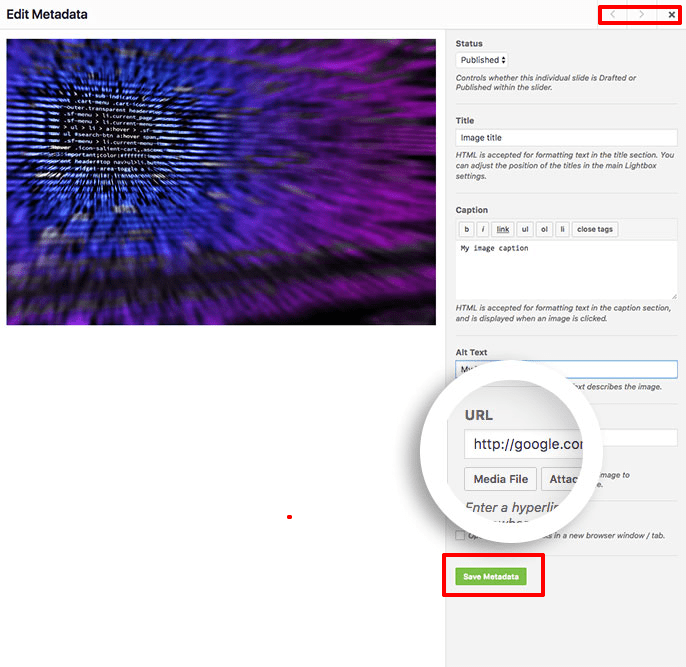Enable open in new browser window checkbox

pos(460,536)
